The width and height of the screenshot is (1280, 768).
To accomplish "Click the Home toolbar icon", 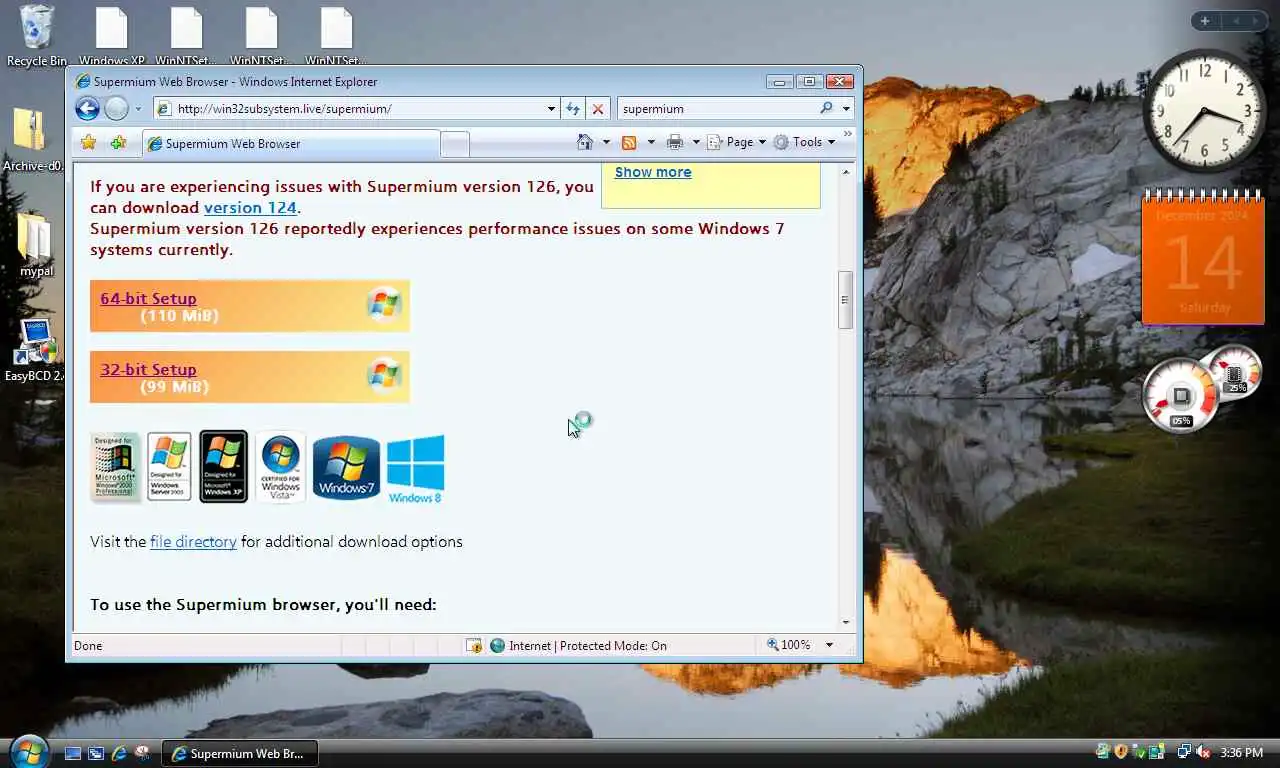I will pos(585,142).
